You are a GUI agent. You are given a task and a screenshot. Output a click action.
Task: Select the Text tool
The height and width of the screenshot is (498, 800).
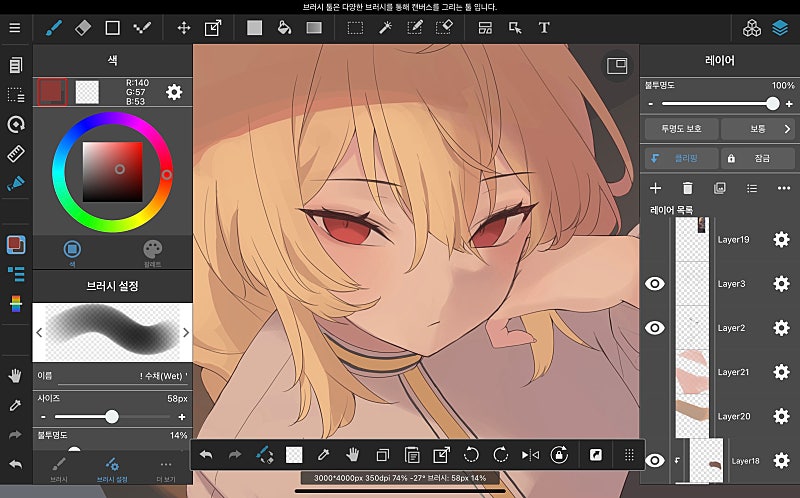[x=544, y=28]
